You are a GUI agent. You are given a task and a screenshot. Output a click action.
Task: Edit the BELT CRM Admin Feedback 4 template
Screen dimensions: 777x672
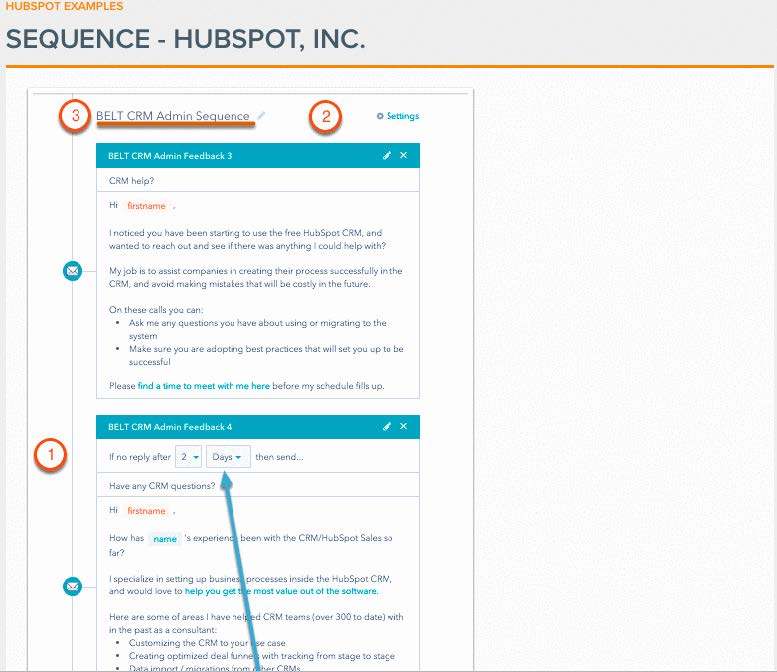(x=387, y=427)
